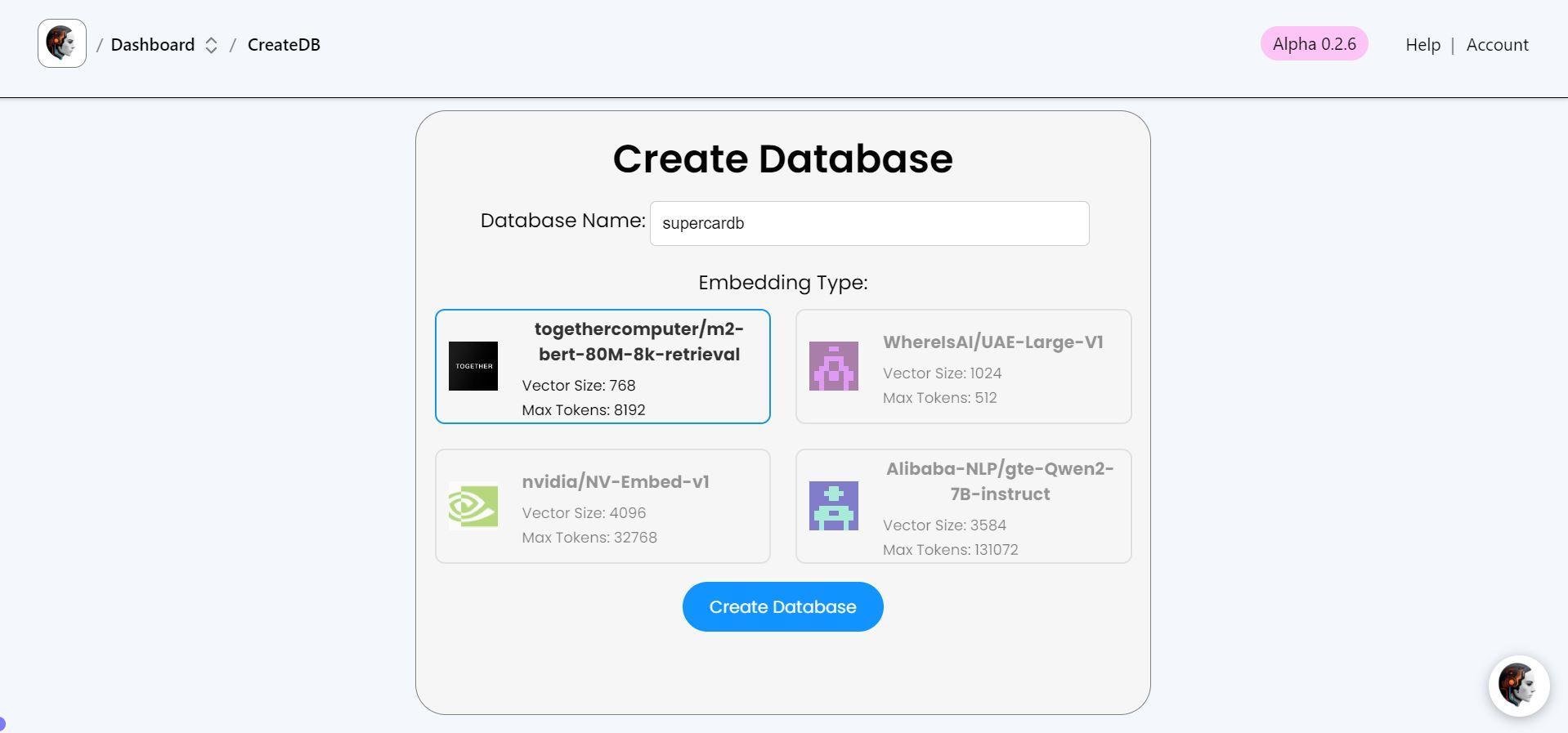Click the Create Database button
The height and width of the screenshot is (733, 1568).
(782, 606)
